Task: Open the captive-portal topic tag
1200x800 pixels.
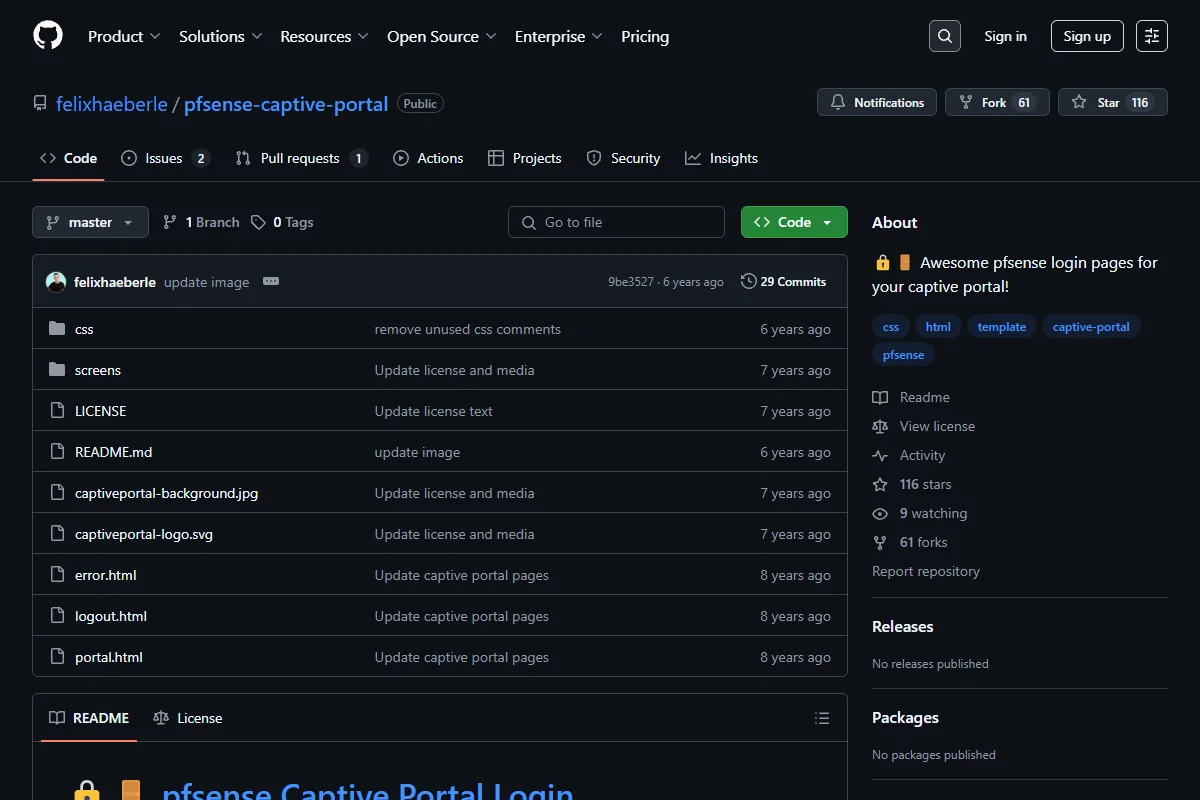Action: click(x=1091, y=327)
